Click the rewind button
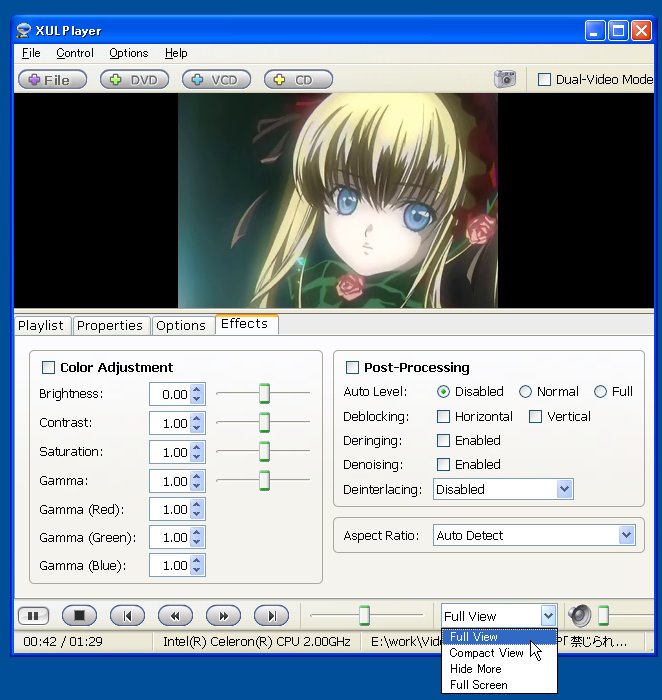Image resolution: width=662 pixels, height=700 pixels. pyautogui.click(x=175, y=616)
